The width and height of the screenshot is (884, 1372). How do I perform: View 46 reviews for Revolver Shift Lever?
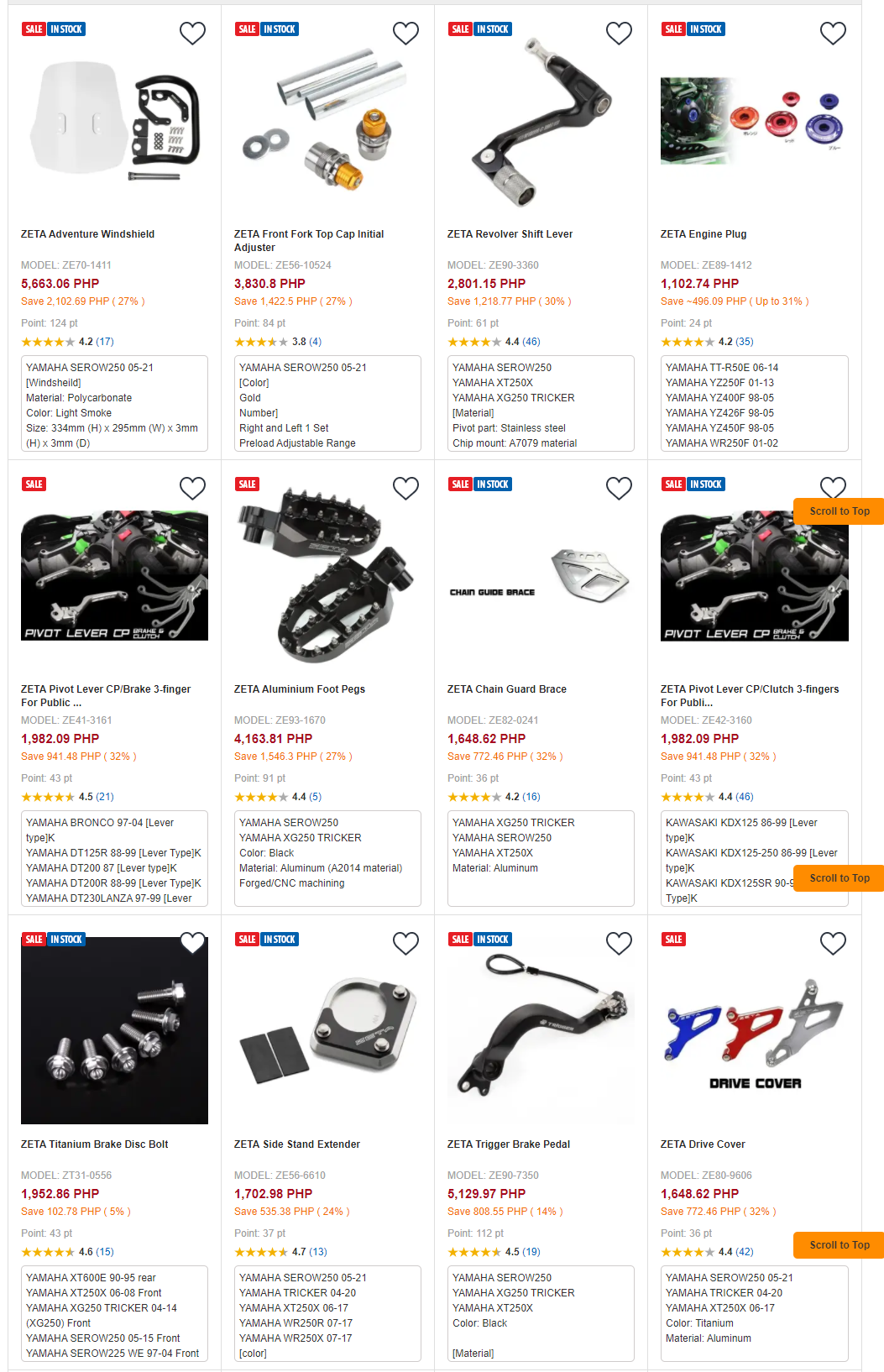[x=531, y=342]
